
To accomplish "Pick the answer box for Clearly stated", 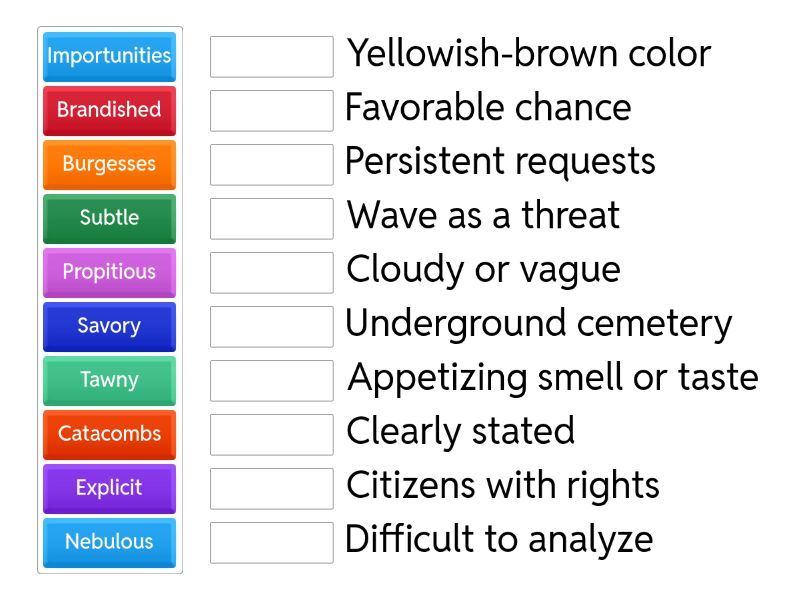I will click(271, 434).
